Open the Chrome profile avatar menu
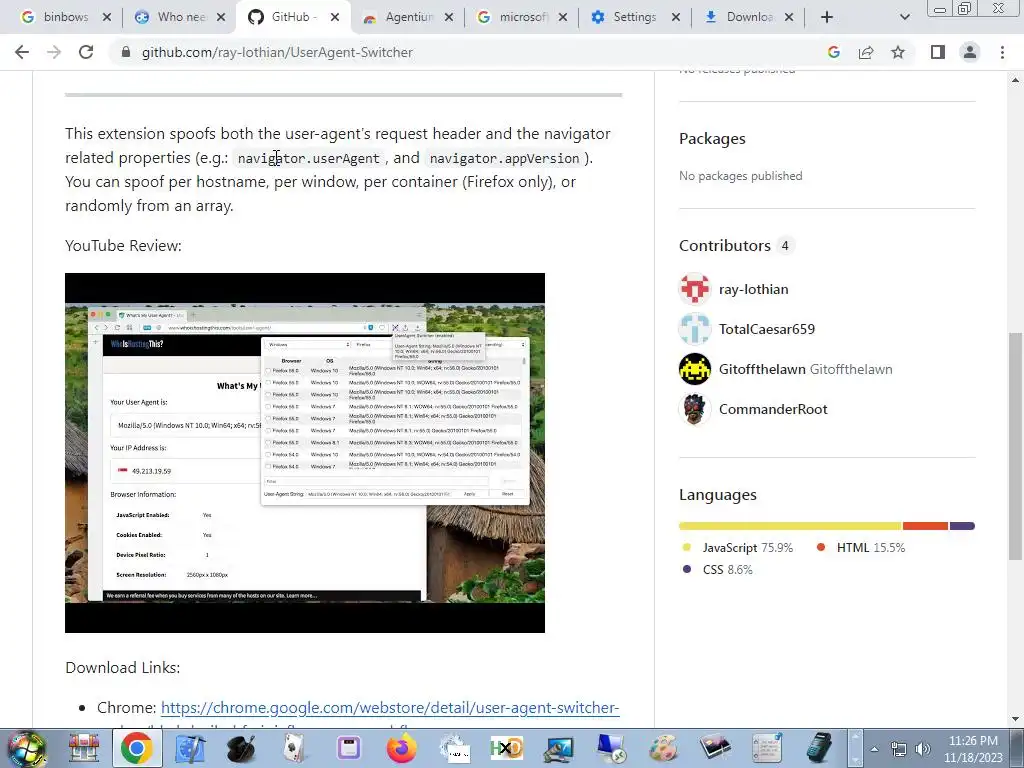 (x=970, y=52)
